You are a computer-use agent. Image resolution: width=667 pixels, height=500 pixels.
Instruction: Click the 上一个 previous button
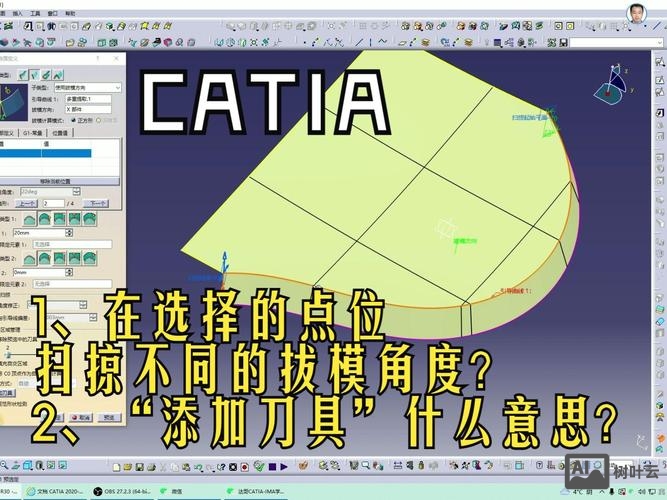(x=26, y=203)
